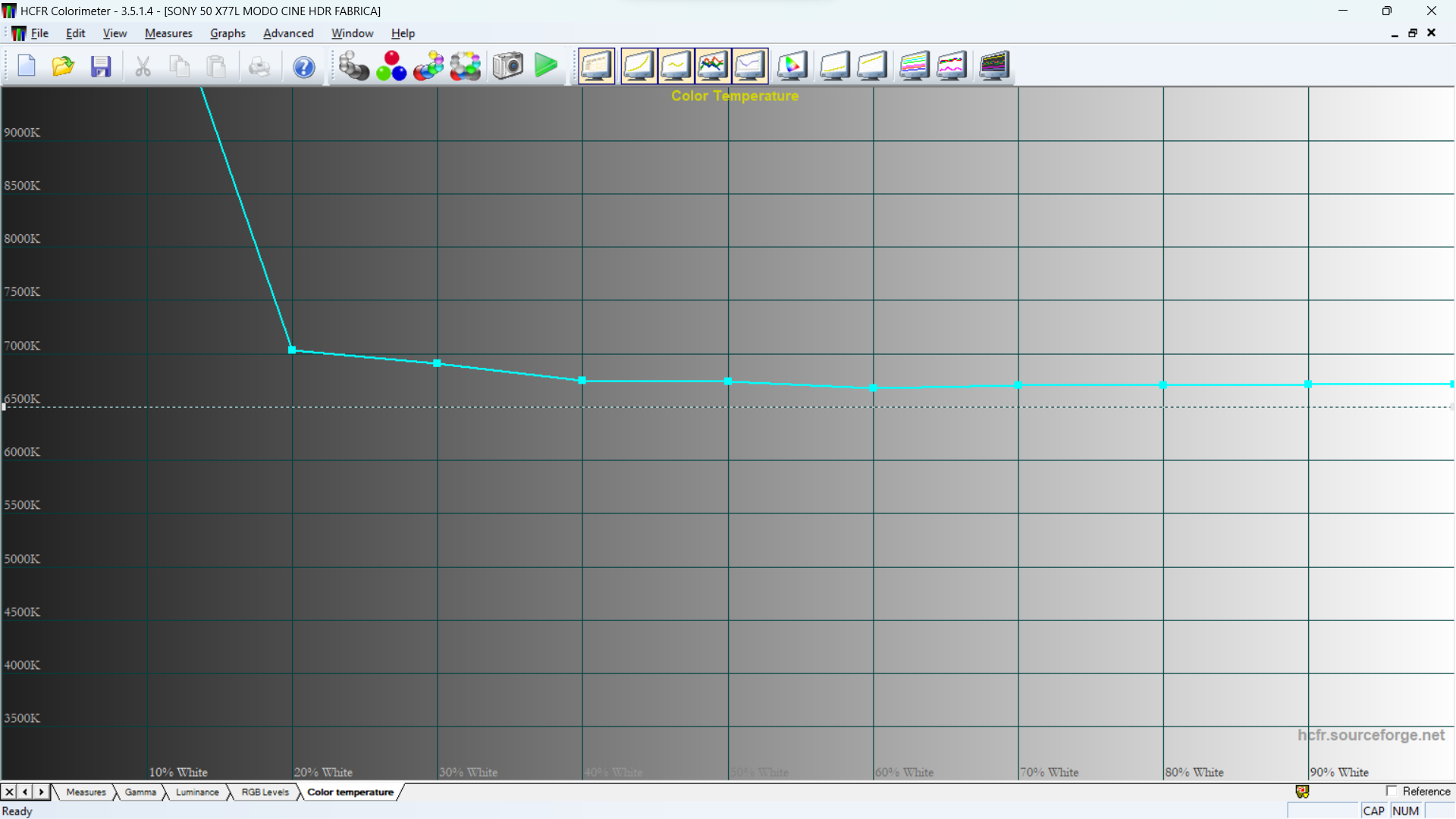Click the Copy icon in toolbar

180,66
